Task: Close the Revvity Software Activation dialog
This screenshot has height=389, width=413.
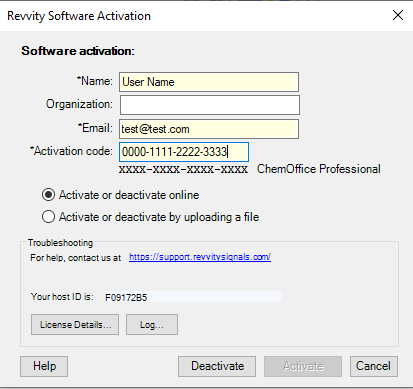Action: tap(398, 15)
